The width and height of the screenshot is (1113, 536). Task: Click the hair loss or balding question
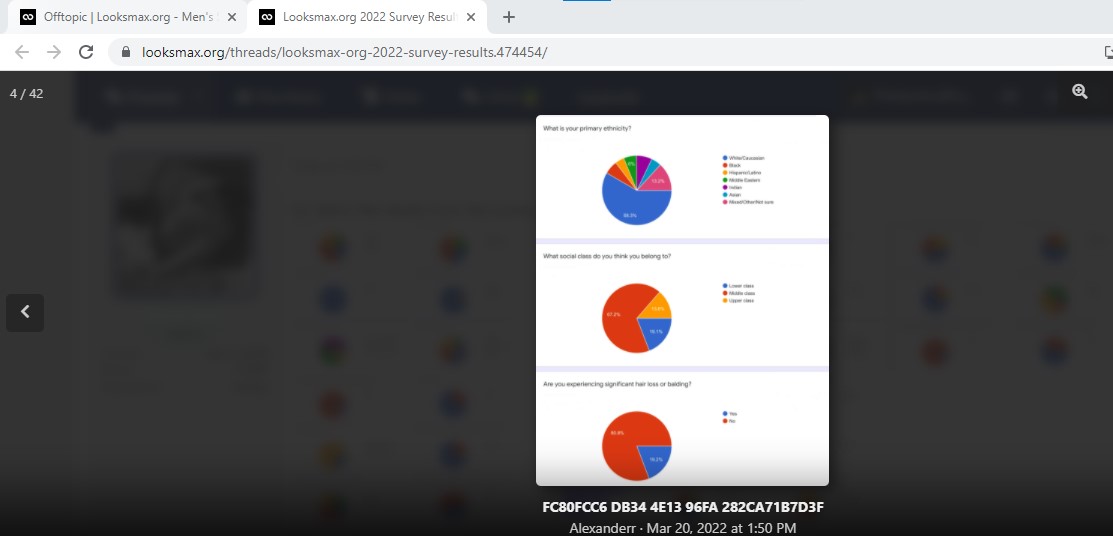coord(617,384)
